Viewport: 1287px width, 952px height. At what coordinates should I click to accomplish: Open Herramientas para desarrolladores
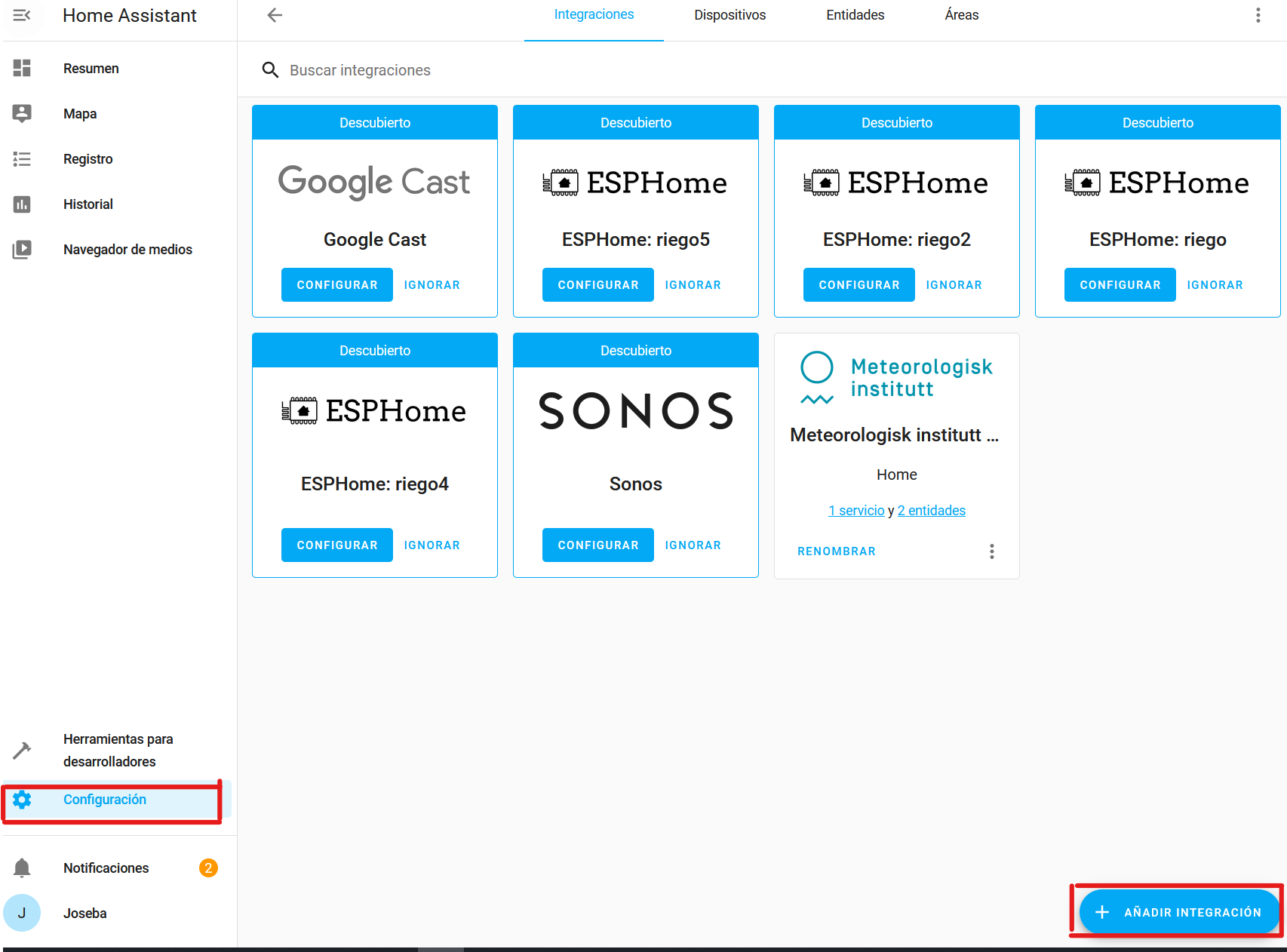[117, 751]
